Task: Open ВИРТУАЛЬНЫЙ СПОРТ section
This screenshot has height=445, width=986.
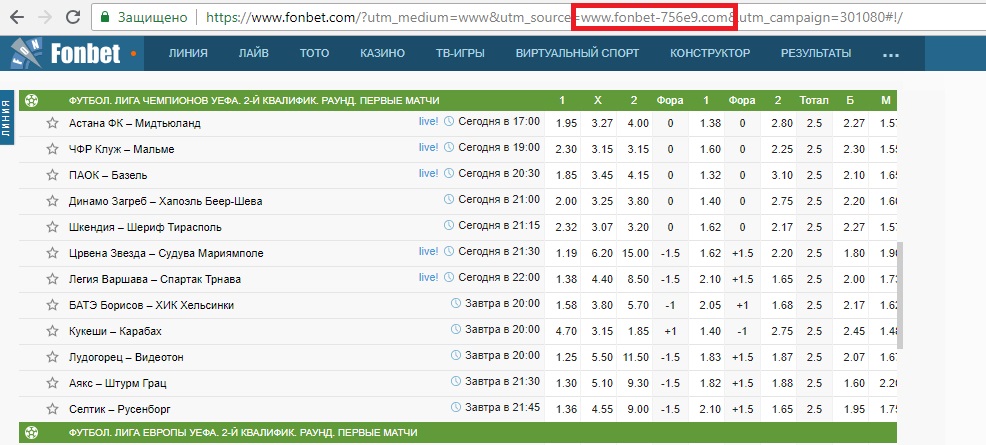Action: tap(577, 53)
